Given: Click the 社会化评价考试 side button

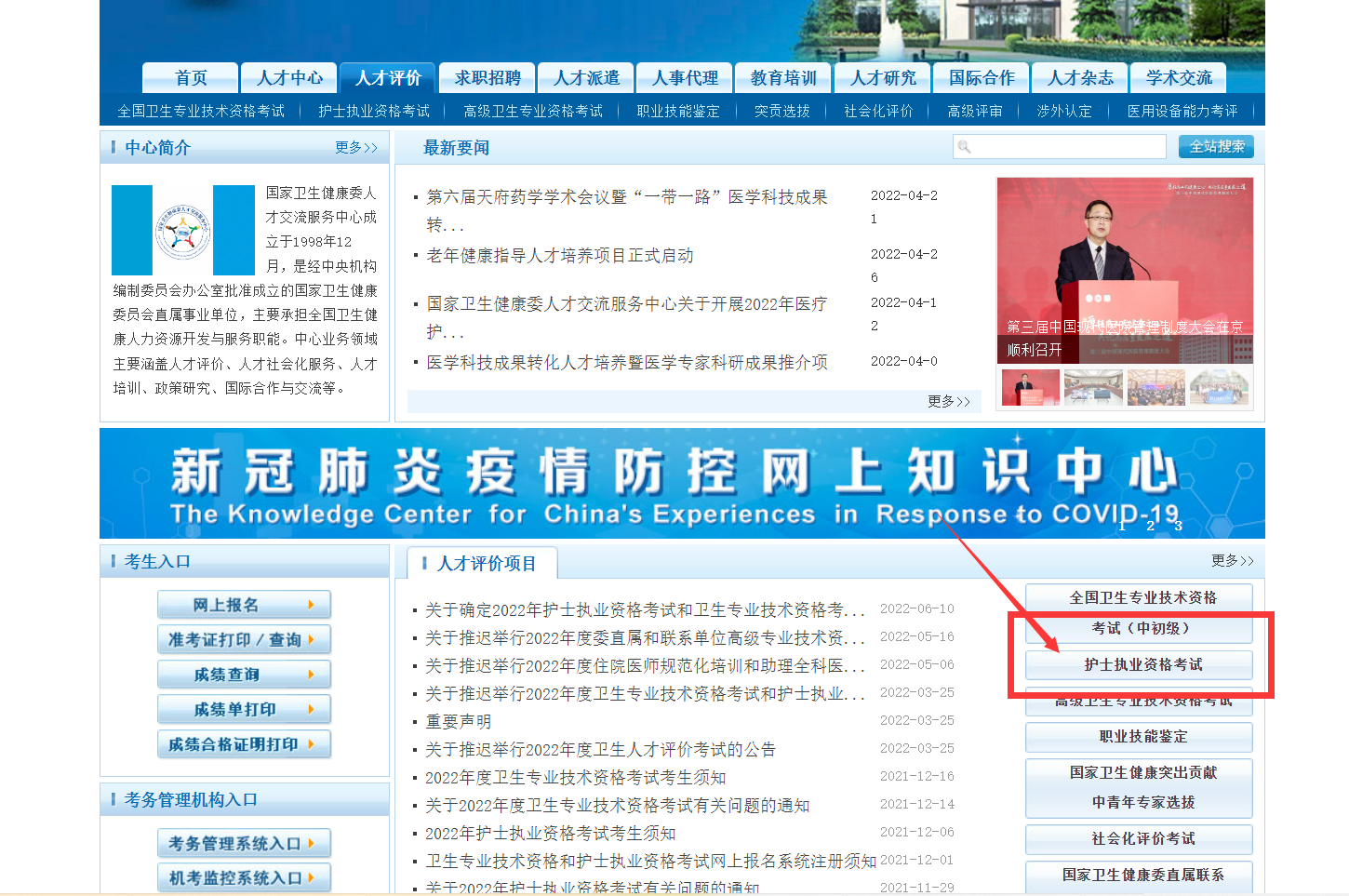Looking at the screenshot, I should 1139,839.
